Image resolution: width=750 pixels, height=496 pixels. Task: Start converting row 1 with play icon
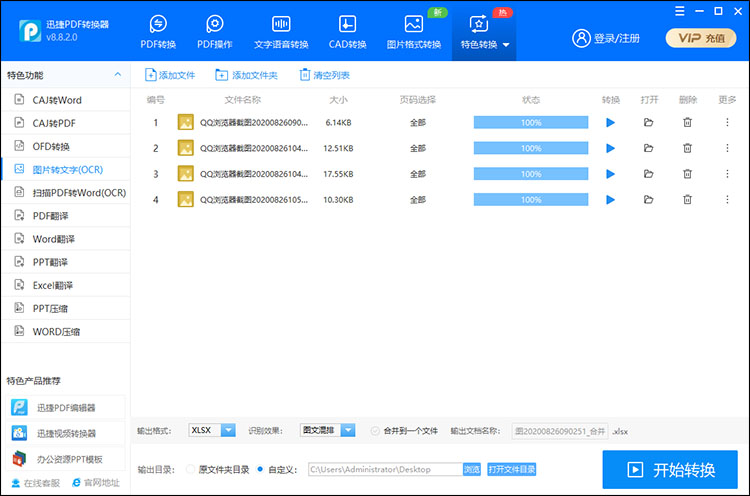pyautogui.click(x=610, y=122)
